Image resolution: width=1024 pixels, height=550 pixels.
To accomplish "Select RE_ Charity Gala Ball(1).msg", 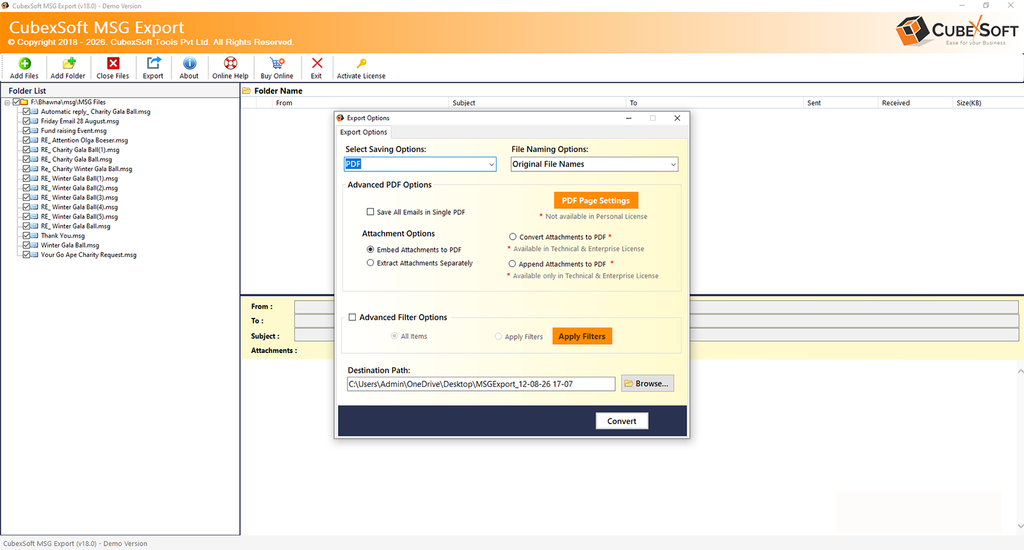I will pos(80,150).
